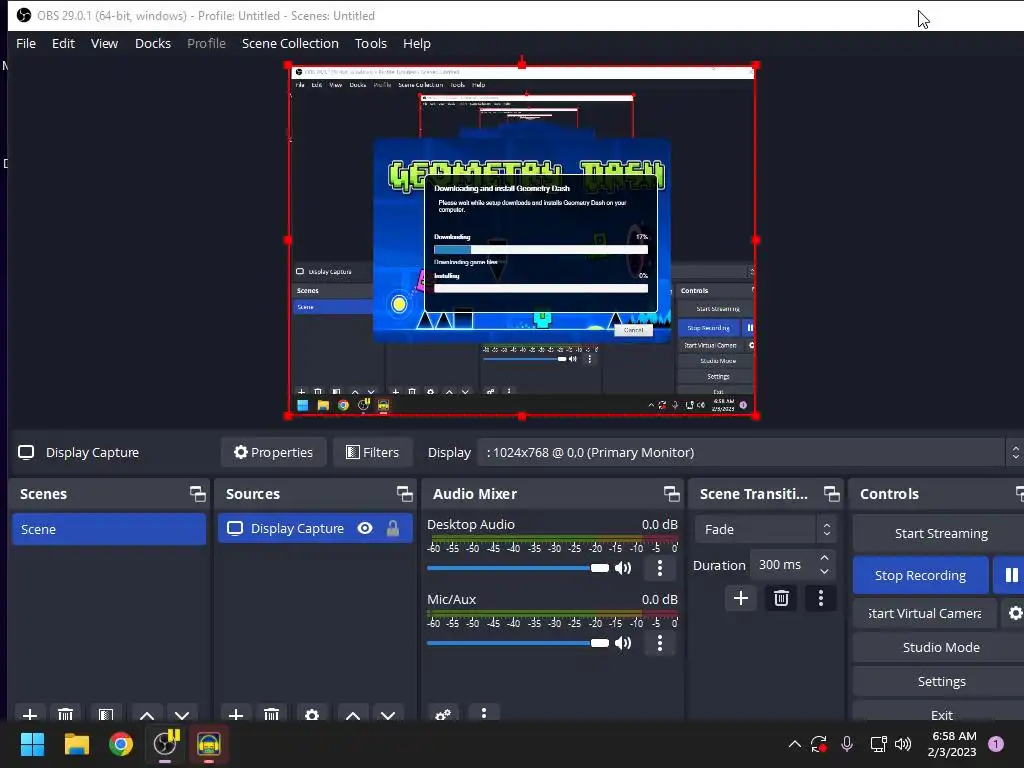Remove selected scene using the trash icon
1024x768 pixels.
coord(65,714)
